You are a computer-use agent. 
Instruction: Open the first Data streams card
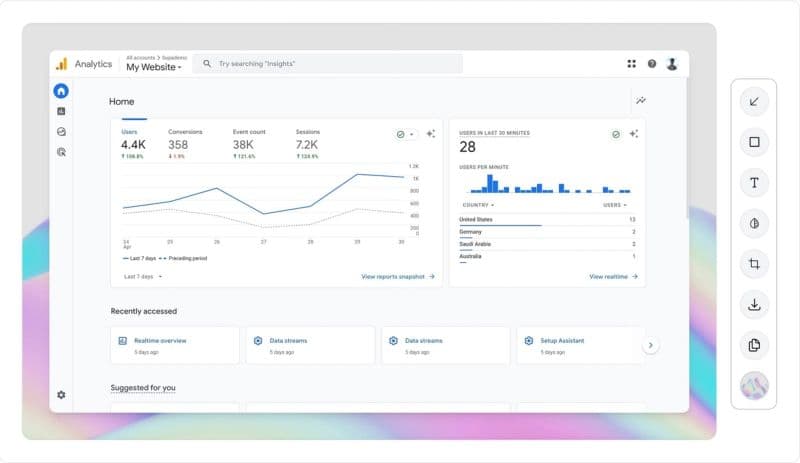[x=310, y=345]
